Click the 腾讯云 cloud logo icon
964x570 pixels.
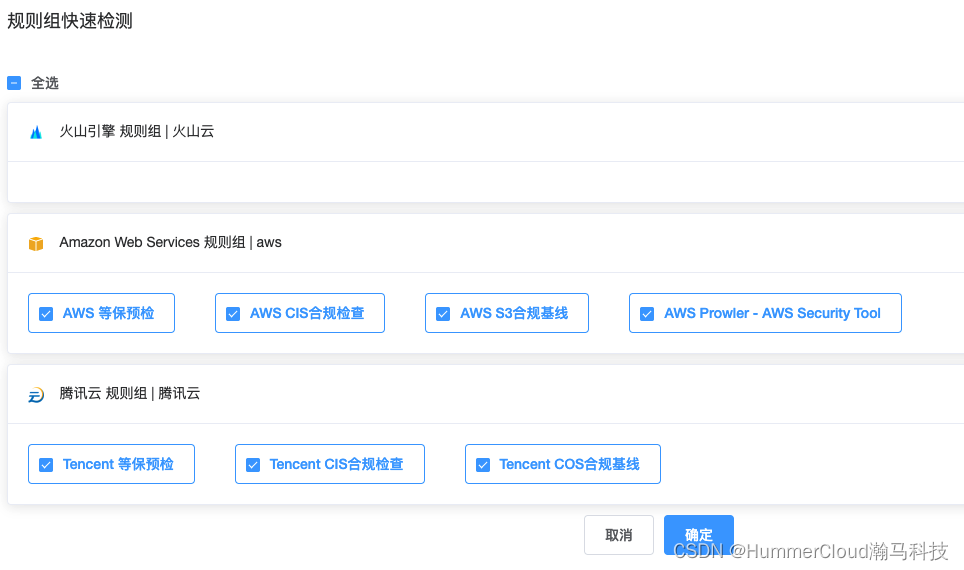pyautogui.click(x=36, y=395)
